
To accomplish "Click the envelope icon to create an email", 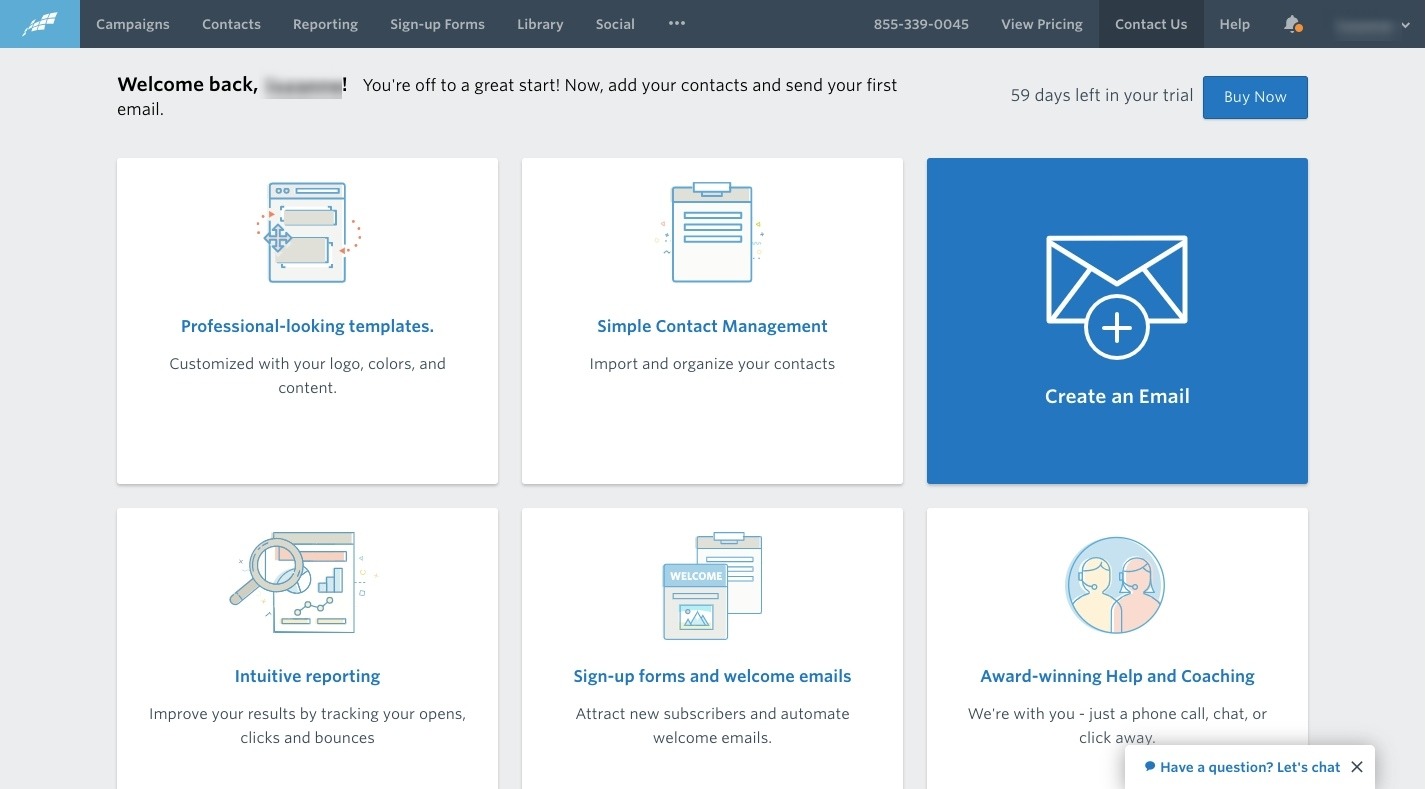I will [1116, 296].
